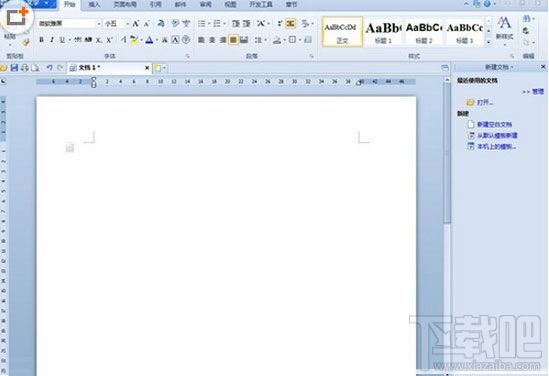Switch to the 引用 (References) tab
This screenshot has width=549, height=376.
pos(155,4)
